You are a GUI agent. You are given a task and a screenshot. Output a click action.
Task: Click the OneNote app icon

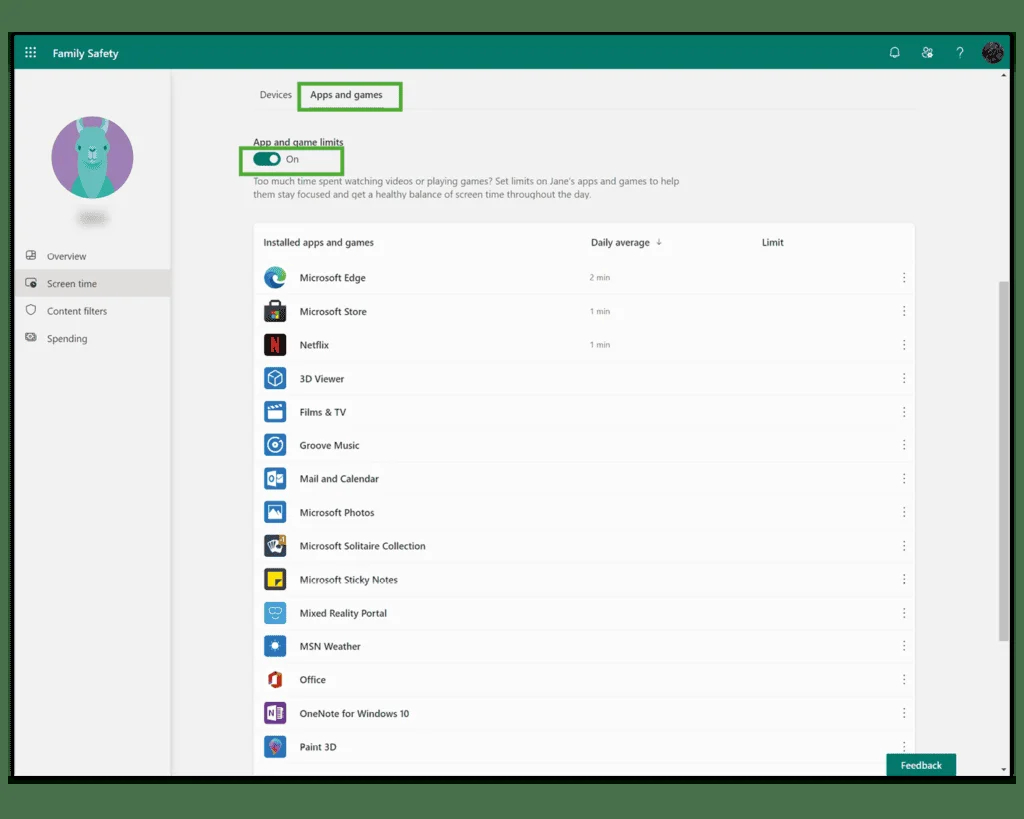click(x=275, y=713)
